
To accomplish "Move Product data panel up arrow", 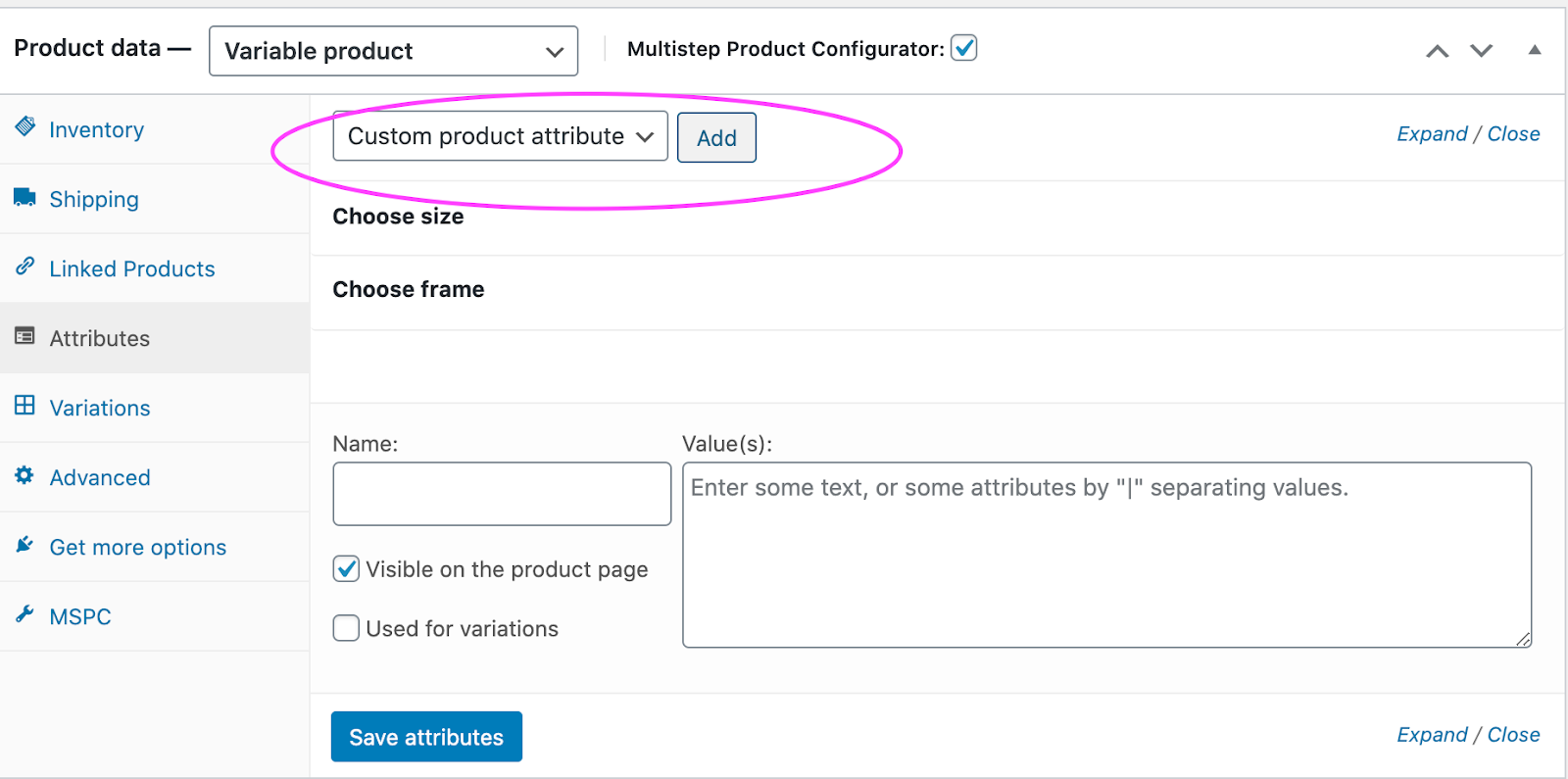I will pos(1437,51).
